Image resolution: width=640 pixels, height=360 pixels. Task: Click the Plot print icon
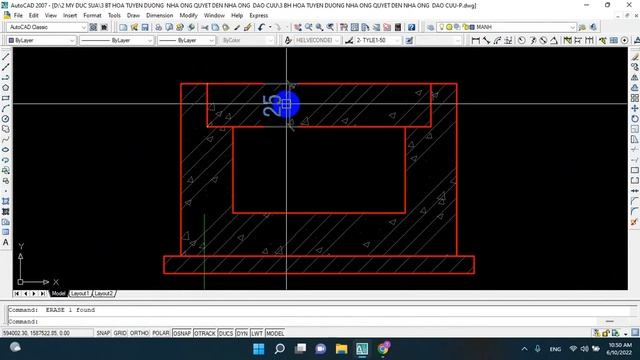coord(158,27)
